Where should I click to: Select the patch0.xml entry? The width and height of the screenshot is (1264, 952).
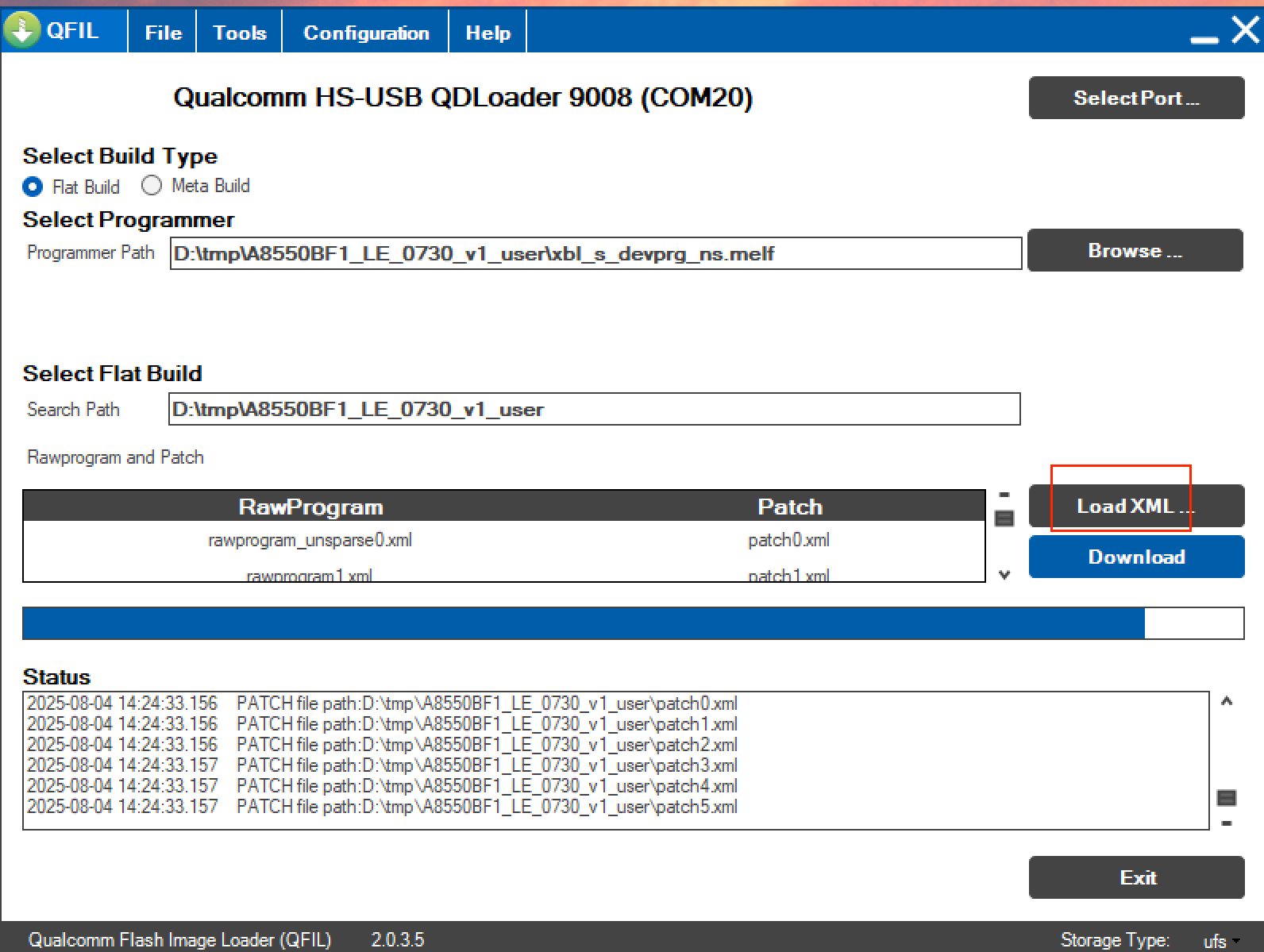(788, 540)
